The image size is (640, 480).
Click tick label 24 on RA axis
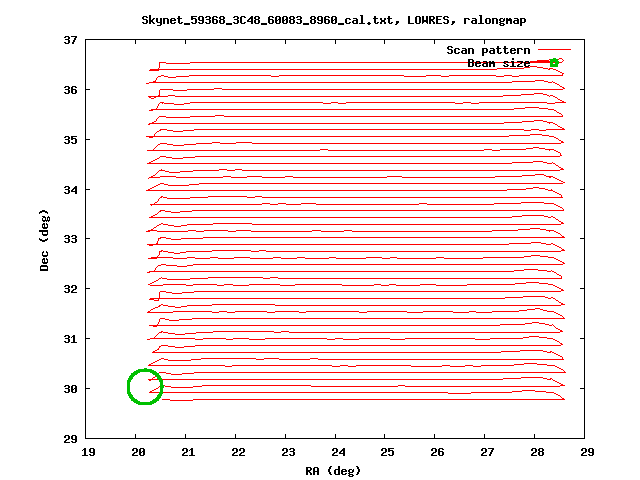click(338, 452)
